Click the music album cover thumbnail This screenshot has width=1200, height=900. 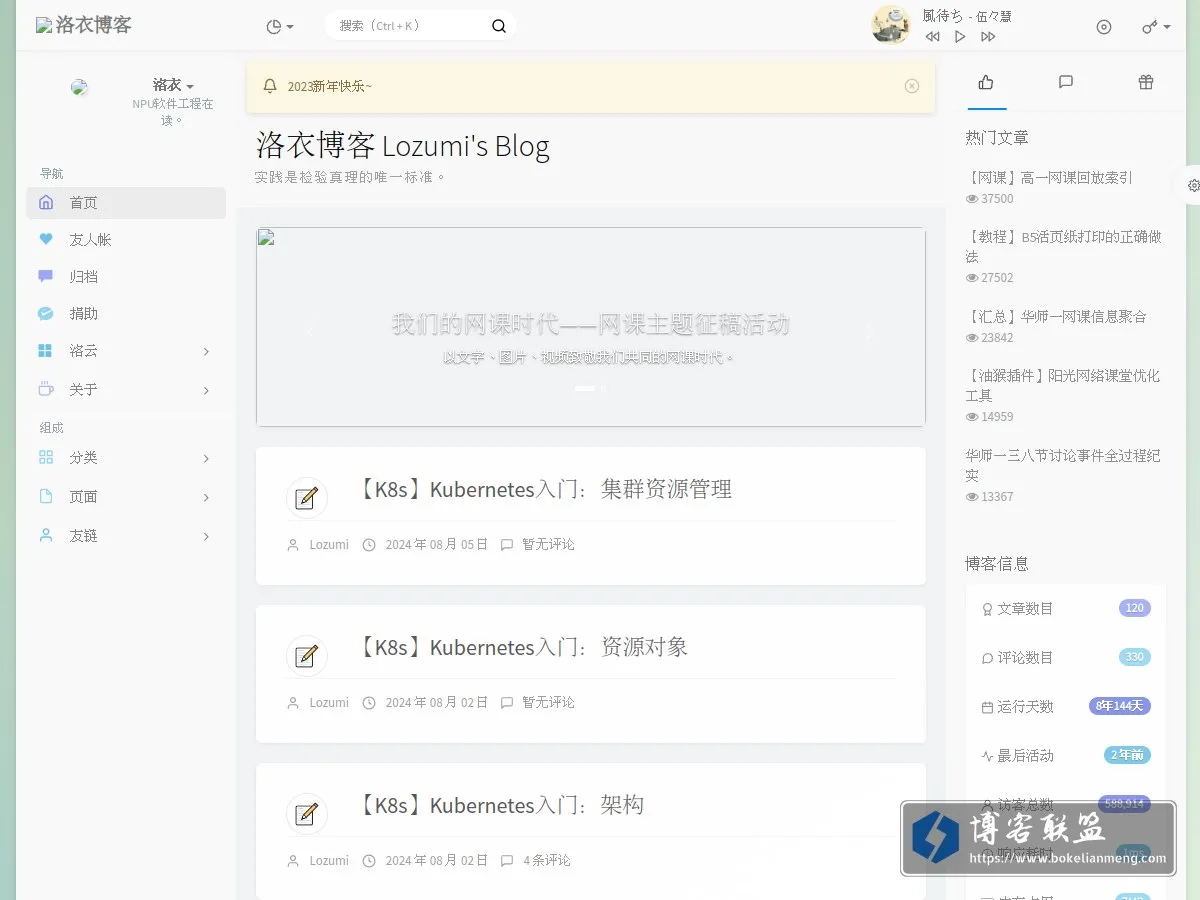pyautogui.click(x=890, y=25)
